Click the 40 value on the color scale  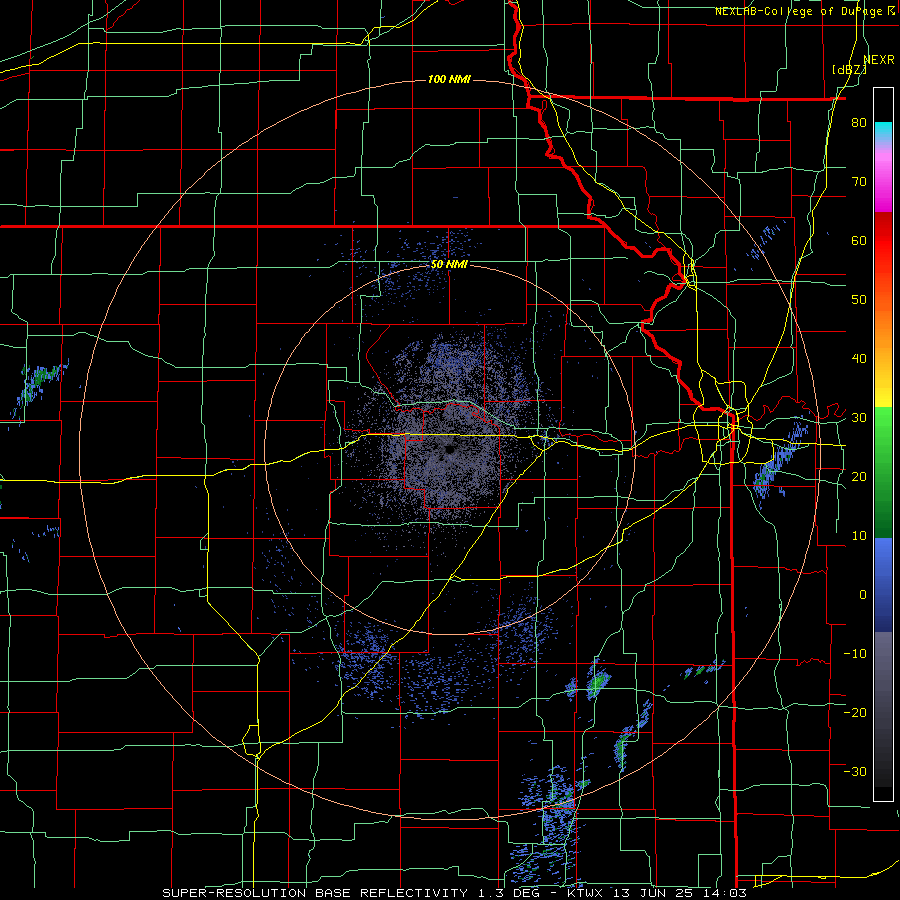coord(859,359)
